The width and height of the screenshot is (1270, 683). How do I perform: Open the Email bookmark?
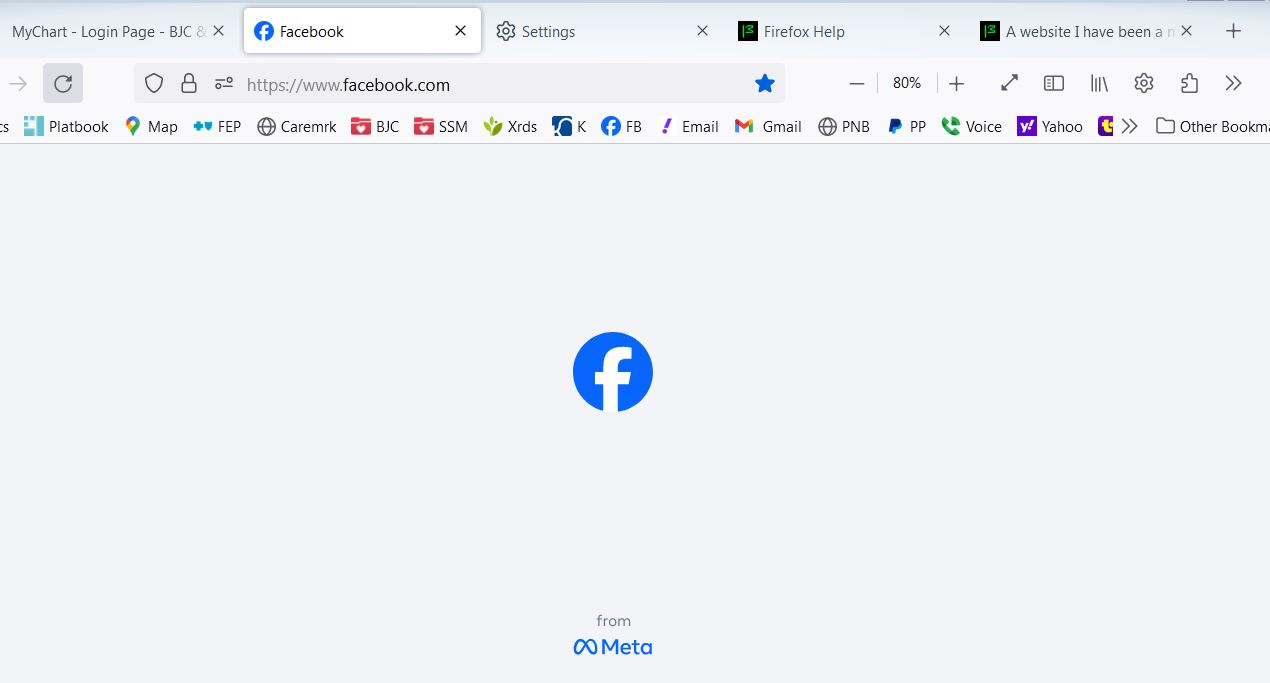(688, 126)
